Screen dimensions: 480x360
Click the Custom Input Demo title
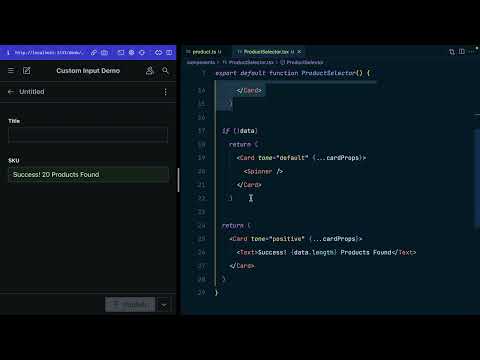coord(88,71)
